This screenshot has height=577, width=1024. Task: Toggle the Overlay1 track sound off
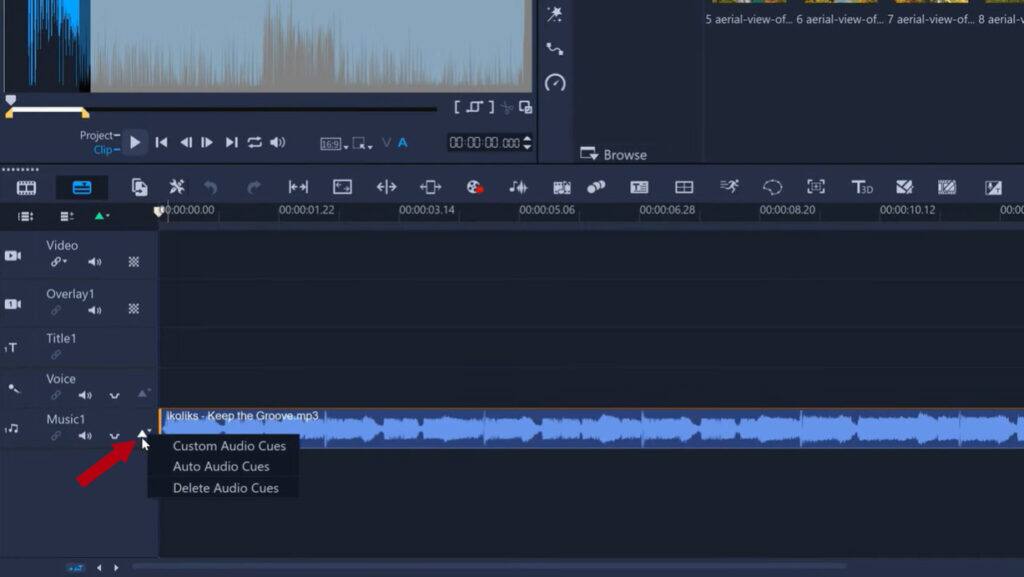pyautogui.click(x=94, y=308)
